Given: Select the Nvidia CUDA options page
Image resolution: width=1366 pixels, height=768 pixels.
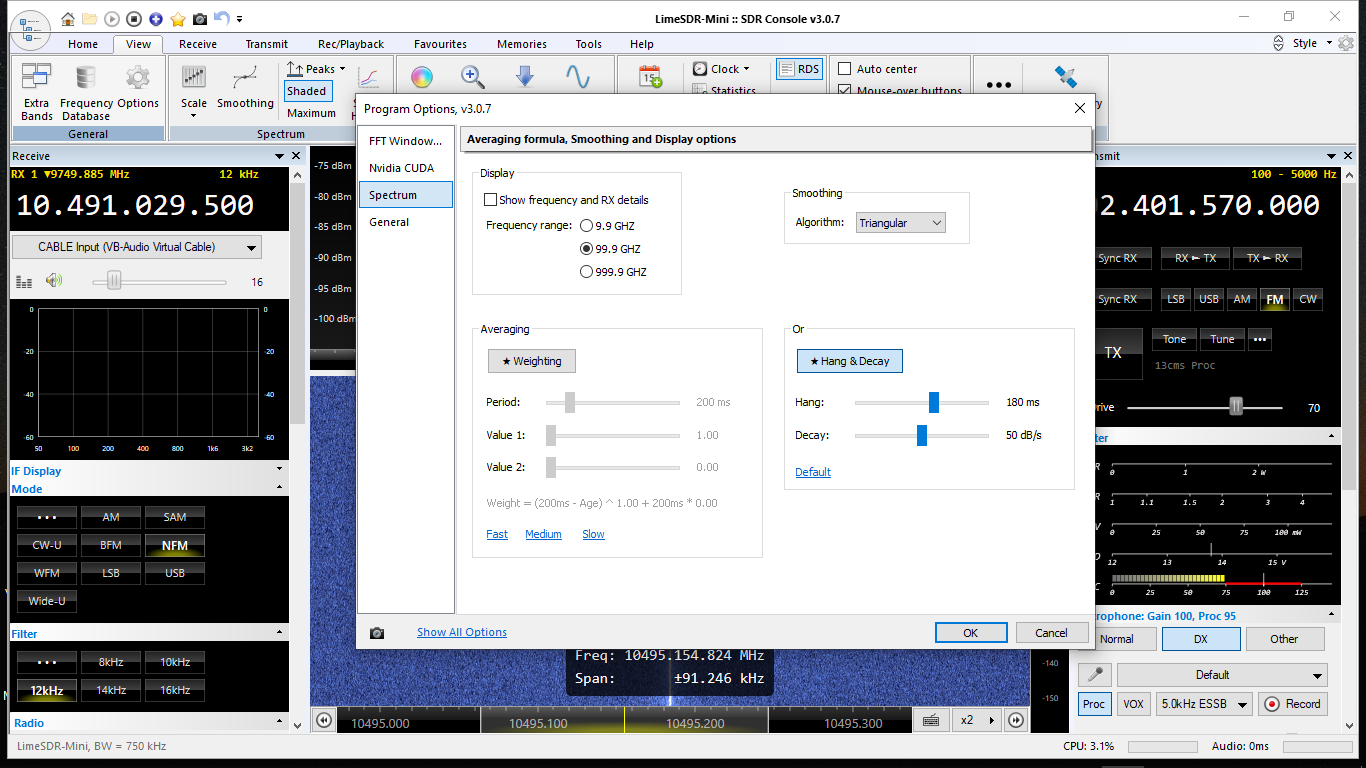Looking at the screenshot, I should coord(405,168).
